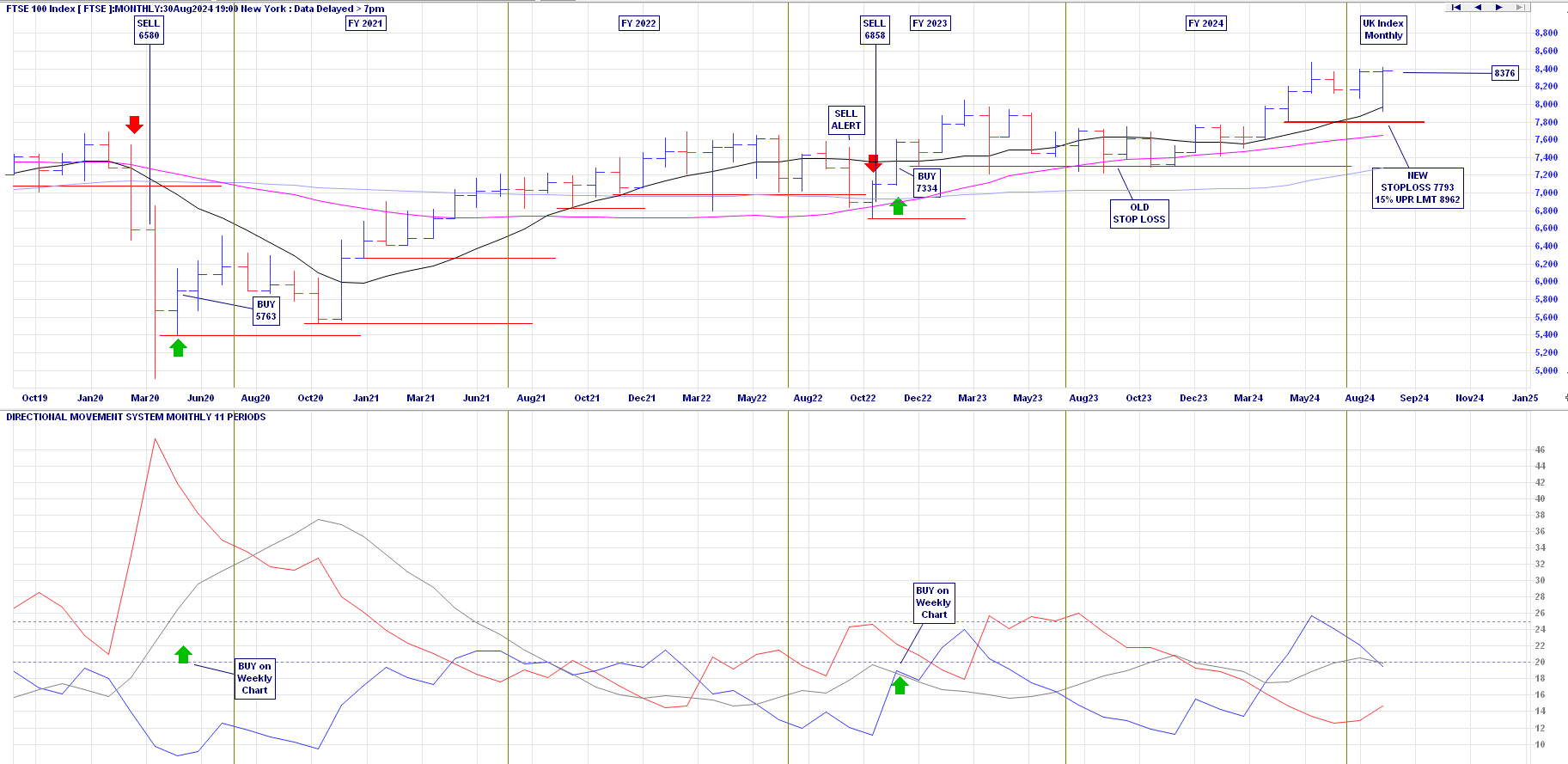
Task: Select the SELL 6858 annotation box
Action: coord(875,30)
